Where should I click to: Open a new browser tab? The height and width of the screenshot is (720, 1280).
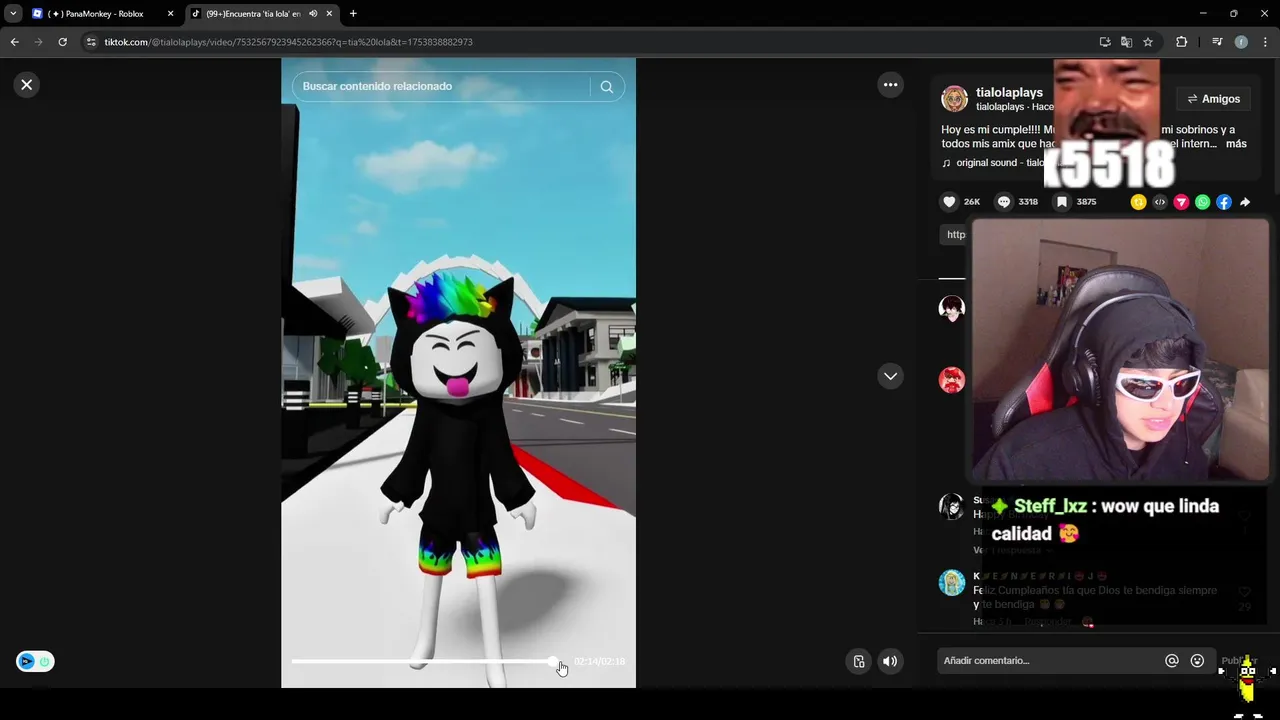[353, 14]
